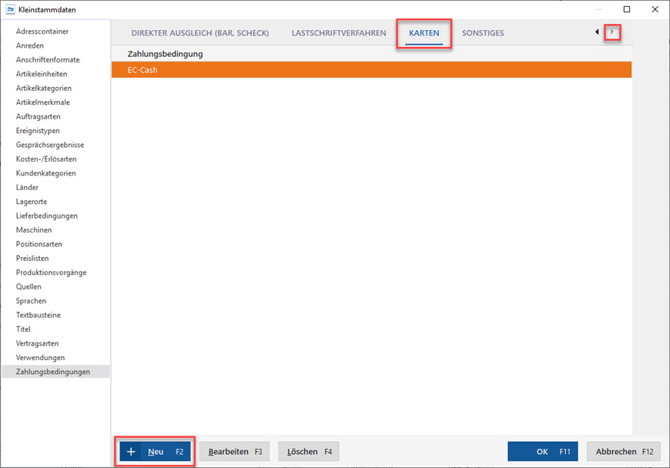This screenshot has width=670, height=468.
Task: Click the Zahlungsbedingung column header
Action: point(166,53)
